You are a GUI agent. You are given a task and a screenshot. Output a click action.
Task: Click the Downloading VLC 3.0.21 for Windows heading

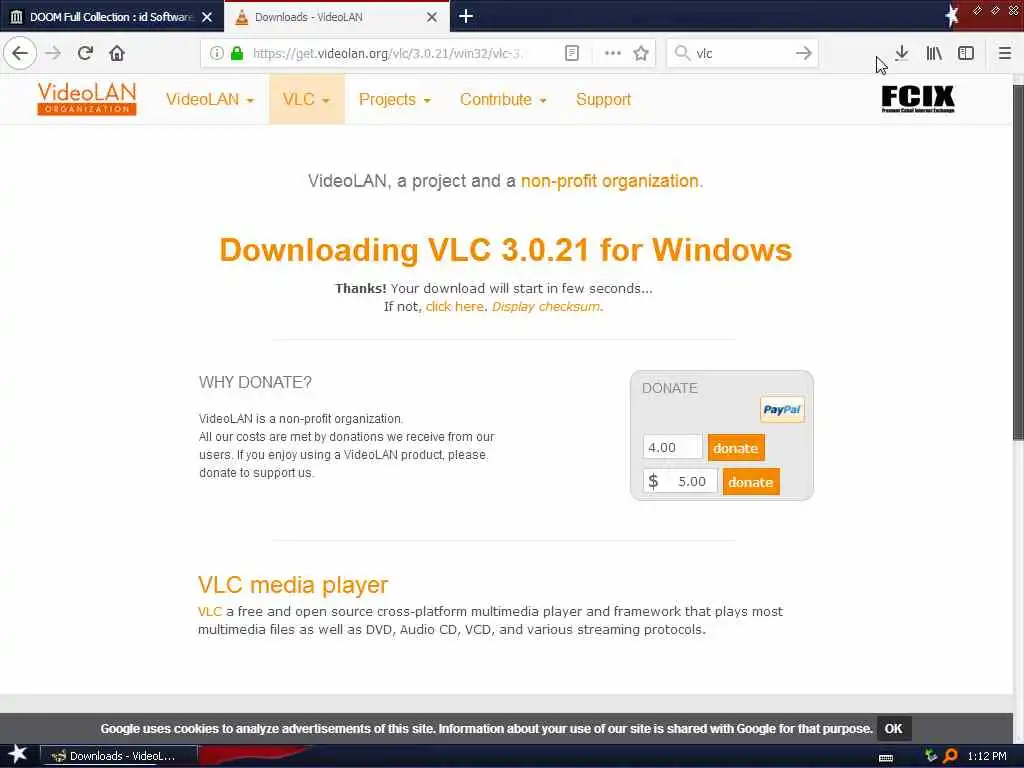[505, 249]
